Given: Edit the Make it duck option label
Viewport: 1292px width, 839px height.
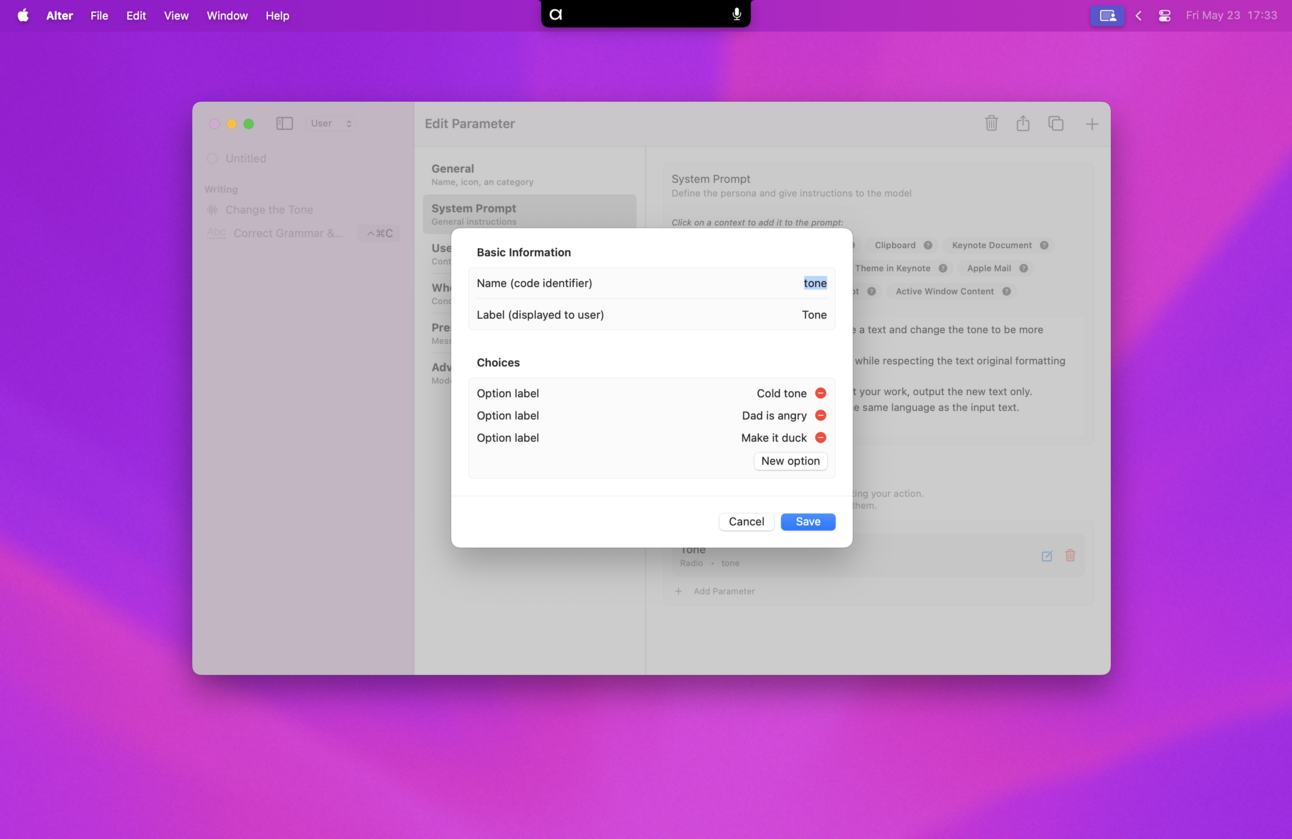Looking at the screenshot, I should click(774, 438).
